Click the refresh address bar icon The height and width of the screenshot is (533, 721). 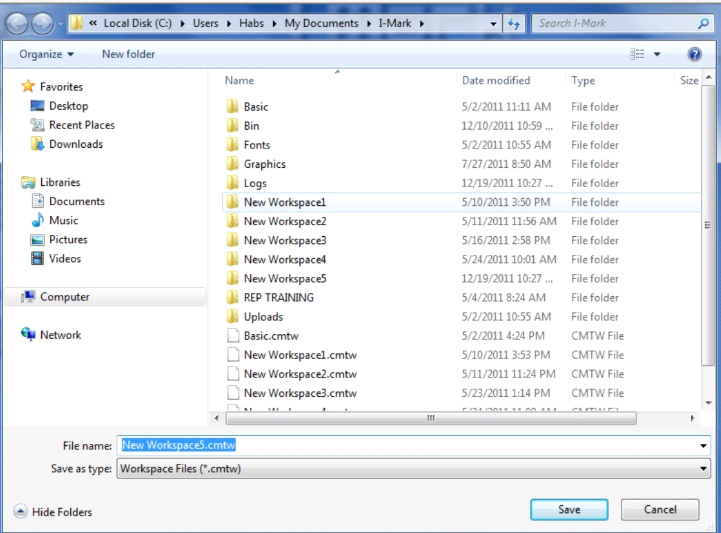pos(515,23)
